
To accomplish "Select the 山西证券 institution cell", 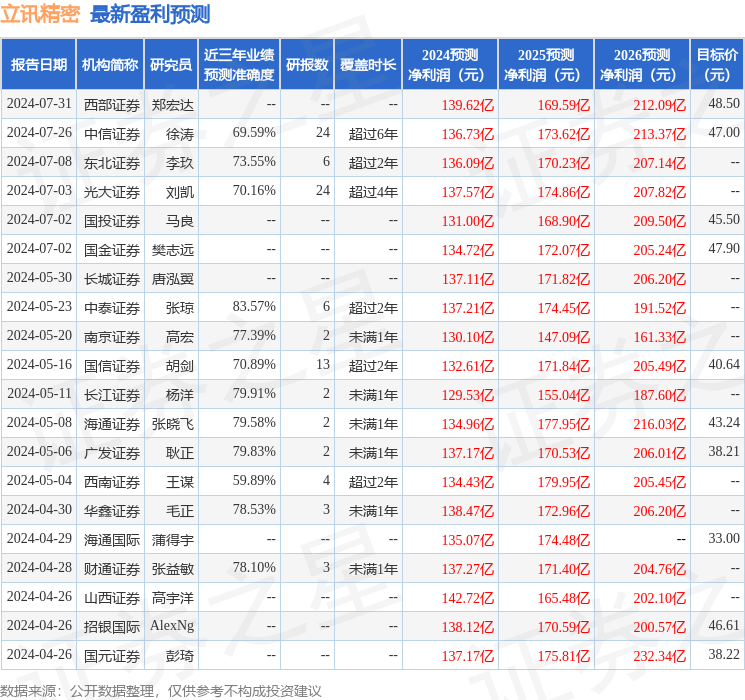I will tap(112, 597).
